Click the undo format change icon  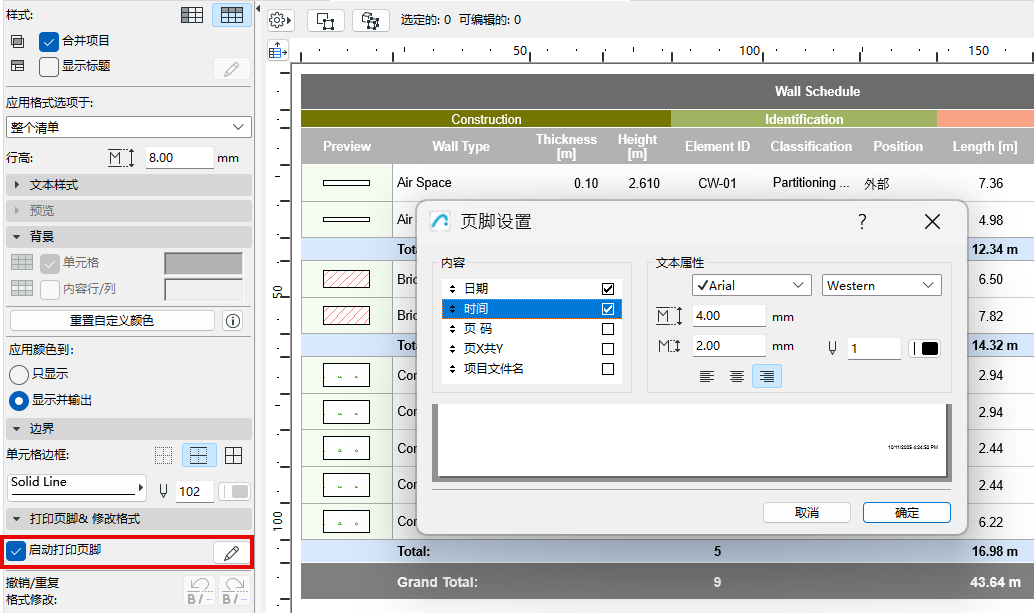[200, 591]
